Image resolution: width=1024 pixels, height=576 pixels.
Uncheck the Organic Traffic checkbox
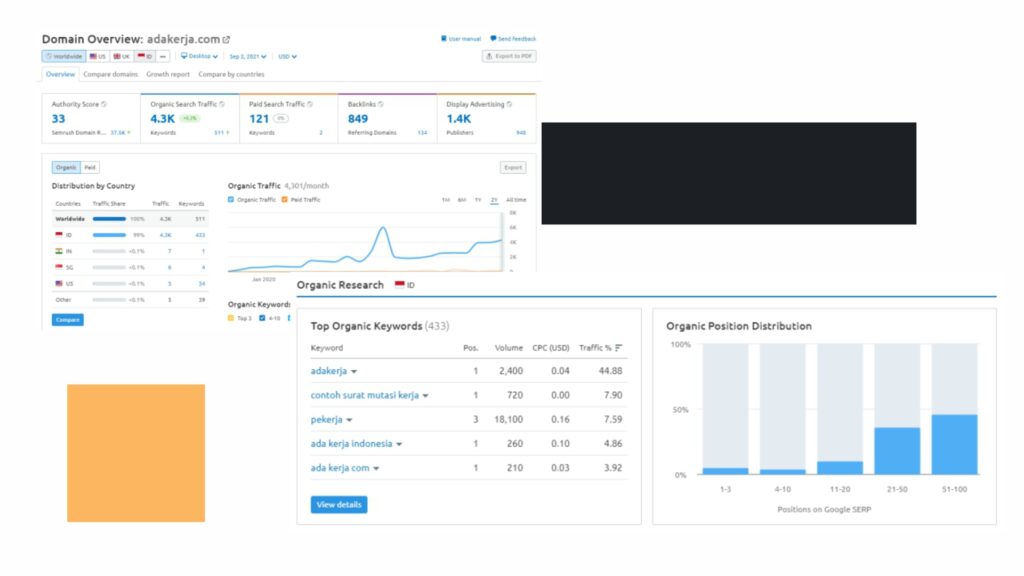click(231, 200)
